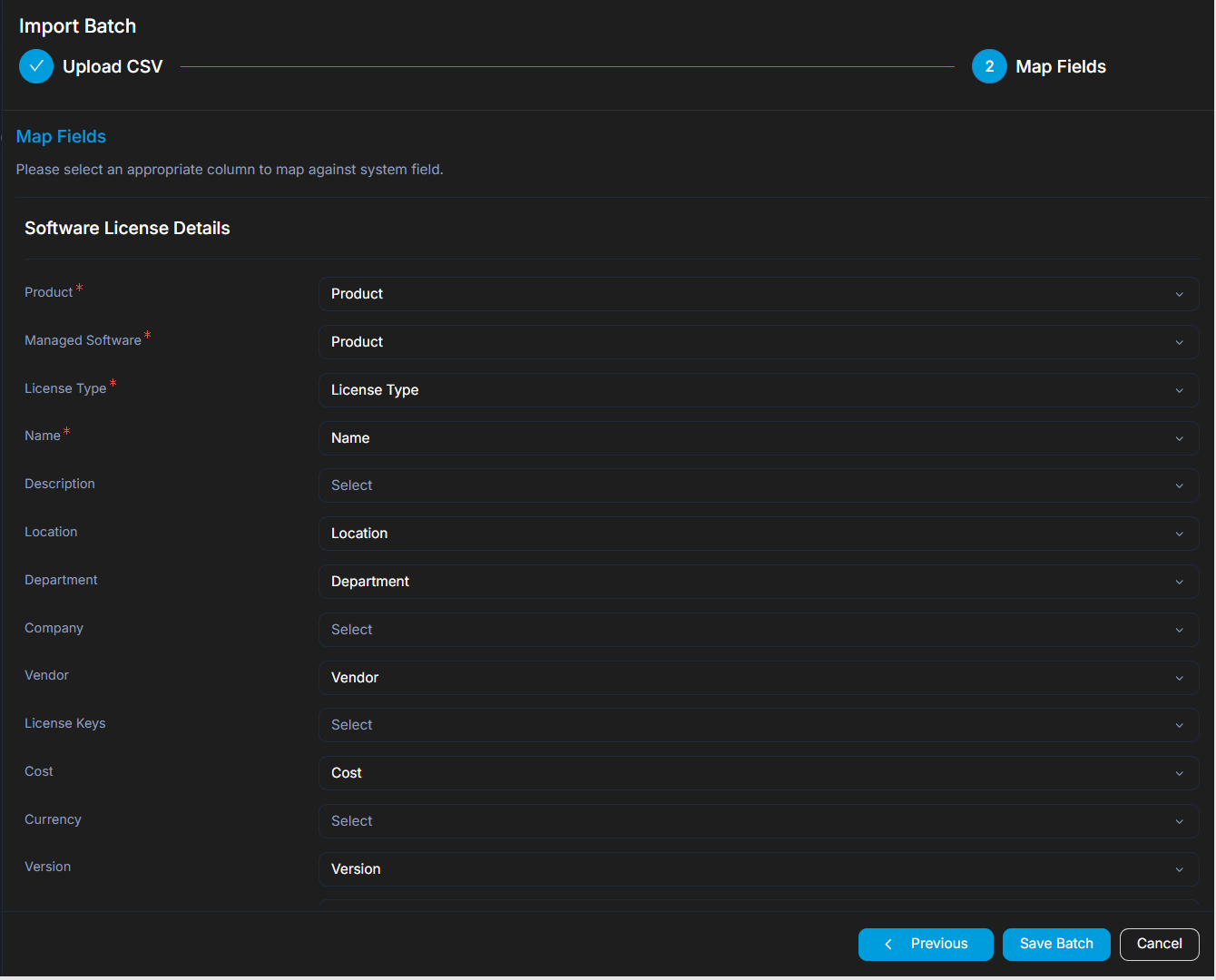Open the dropdown for the Product field

click(759, 294)
